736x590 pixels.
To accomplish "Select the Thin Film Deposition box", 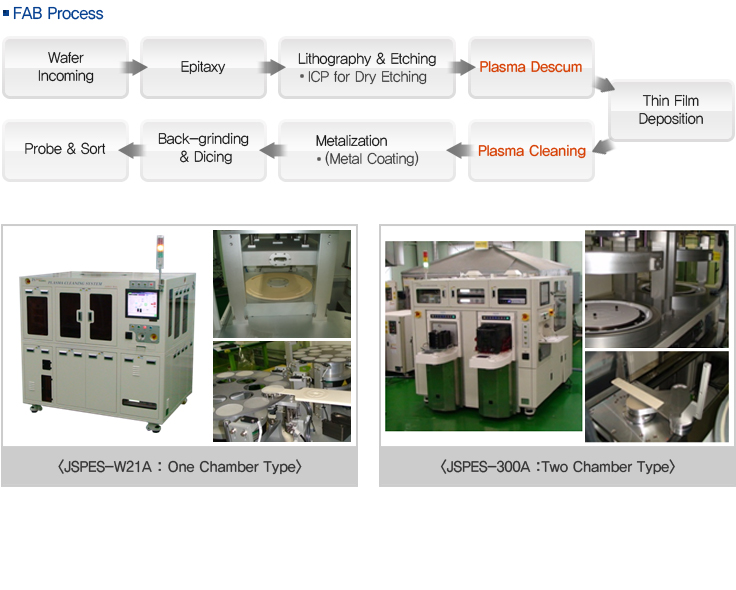I will tap(670, 110).
